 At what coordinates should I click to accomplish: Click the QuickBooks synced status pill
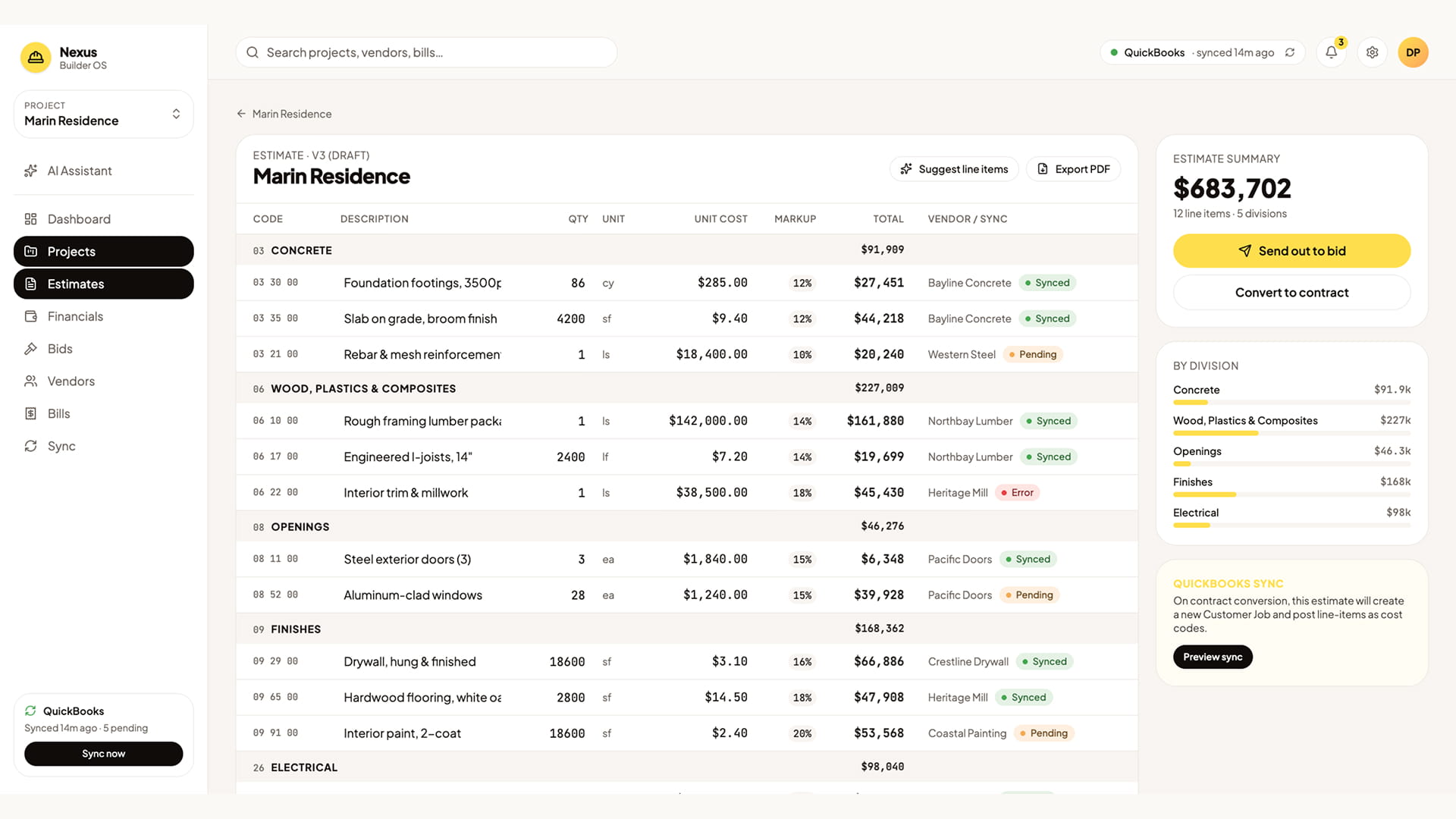pyautogui.click(x=1203, y=52)
